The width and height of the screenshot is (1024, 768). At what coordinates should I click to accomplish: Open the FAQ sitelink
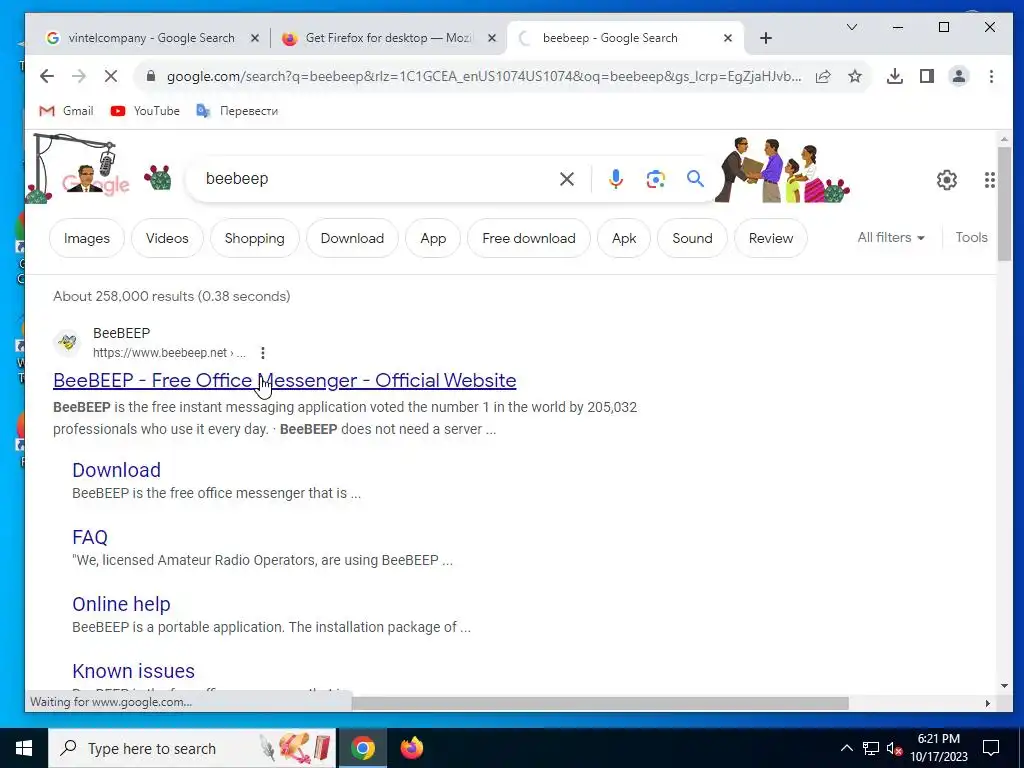coord(90,537)
